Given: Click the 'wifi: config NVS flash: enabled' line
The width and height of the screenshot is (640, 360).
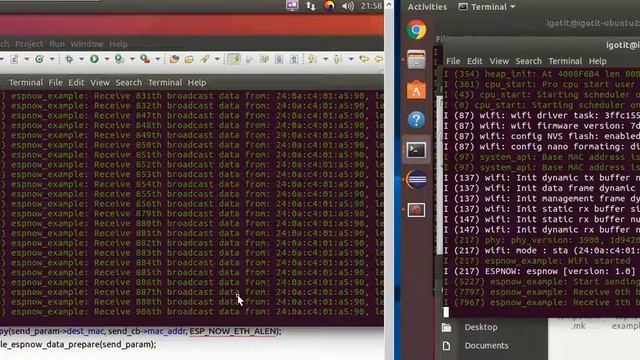Looking at the screenshot, I should 542,136.
